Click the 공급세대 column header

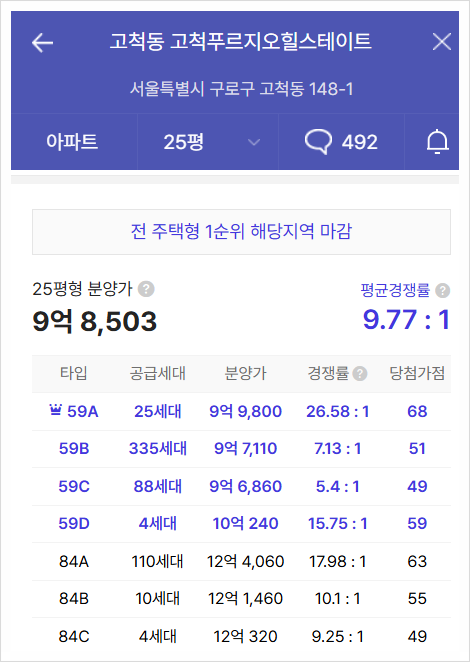tap(158, 373)
